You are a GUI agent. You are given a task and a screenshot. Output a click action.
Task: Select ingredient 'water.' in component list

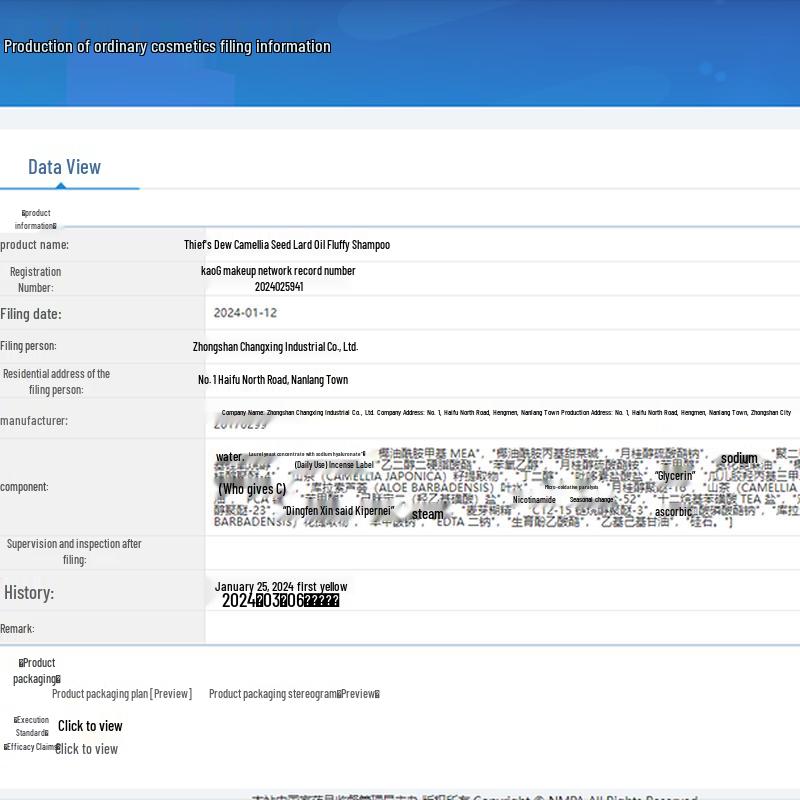pyautogui.click(x=230, y=457)
